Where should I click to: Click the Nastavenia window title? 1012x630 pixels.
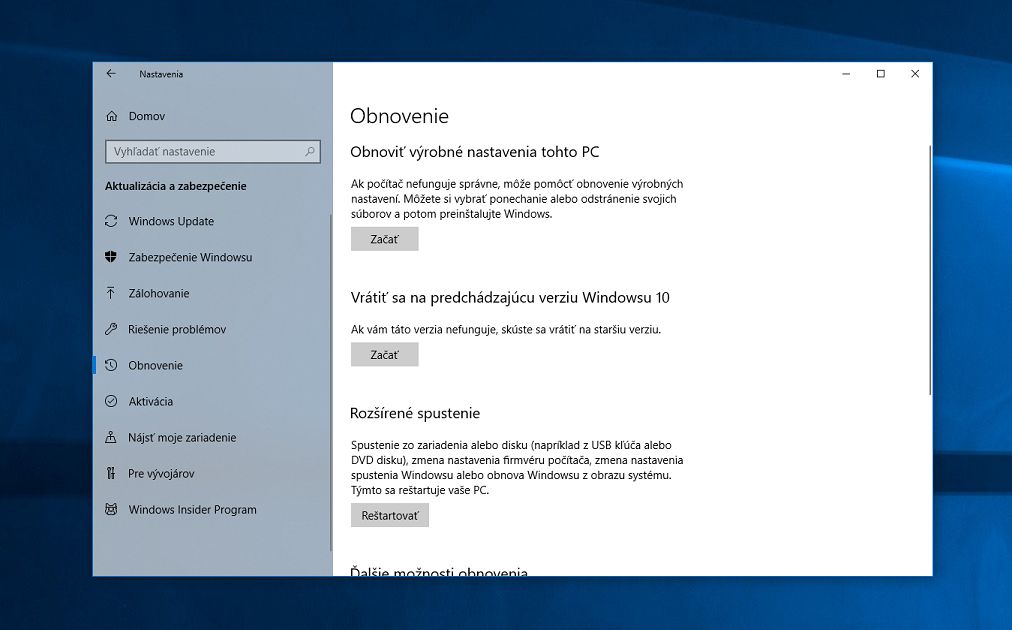pyautogui.click(x=161, y=74)
